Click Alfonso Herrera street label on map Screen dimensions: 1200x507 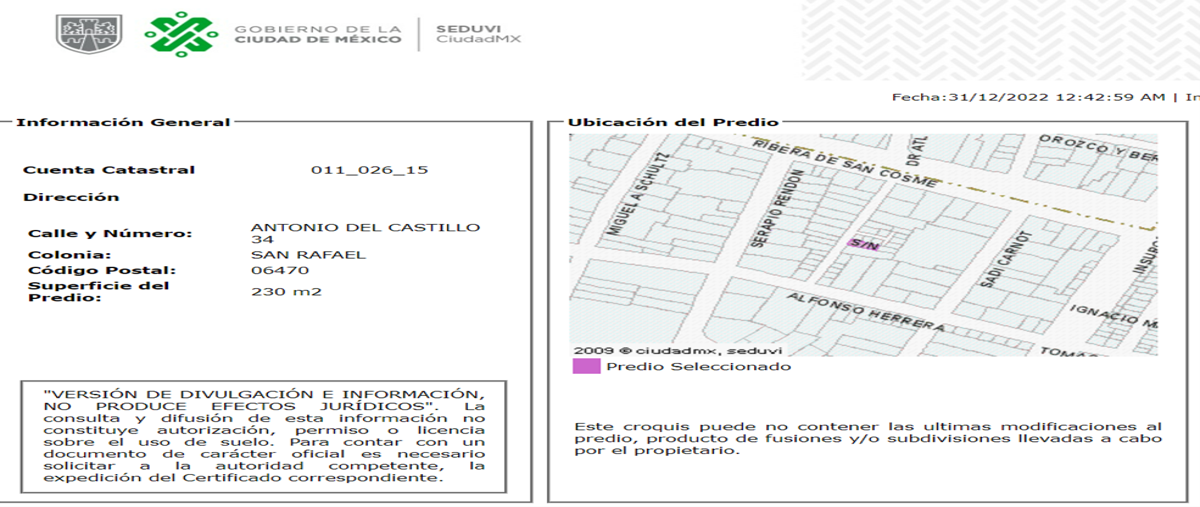click(863, 312)
